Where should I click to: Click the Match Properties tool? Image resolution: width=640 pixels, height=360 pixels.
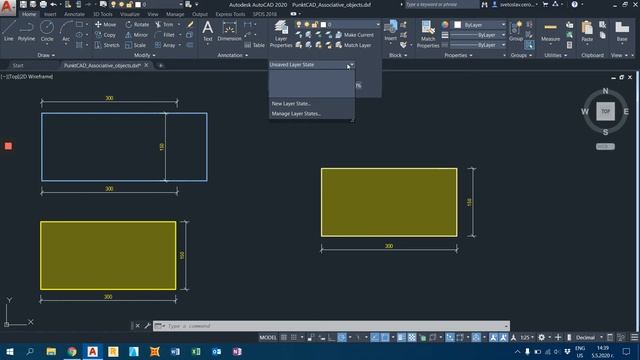(x=428, y=34)
